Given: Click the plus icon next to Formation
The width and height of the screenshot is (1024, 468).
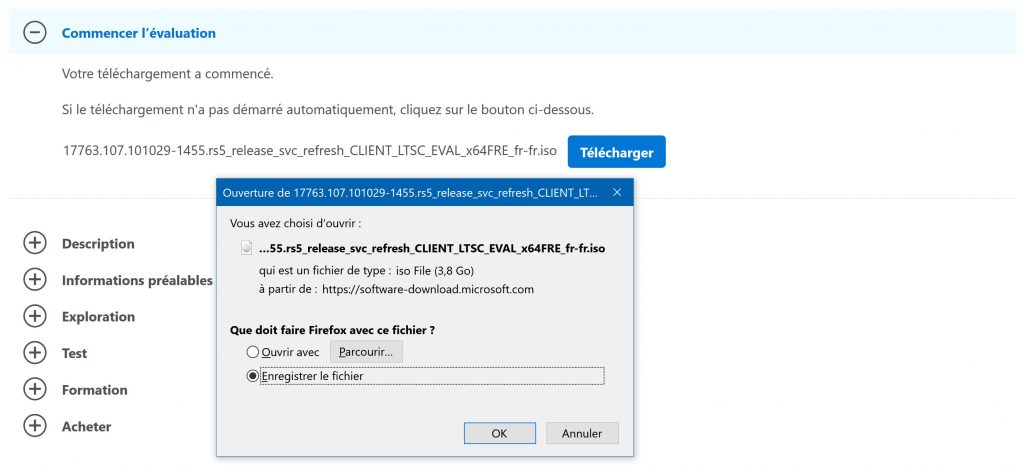Looking at the screenshot, I should pyautogui.click(x=35, y=390).
